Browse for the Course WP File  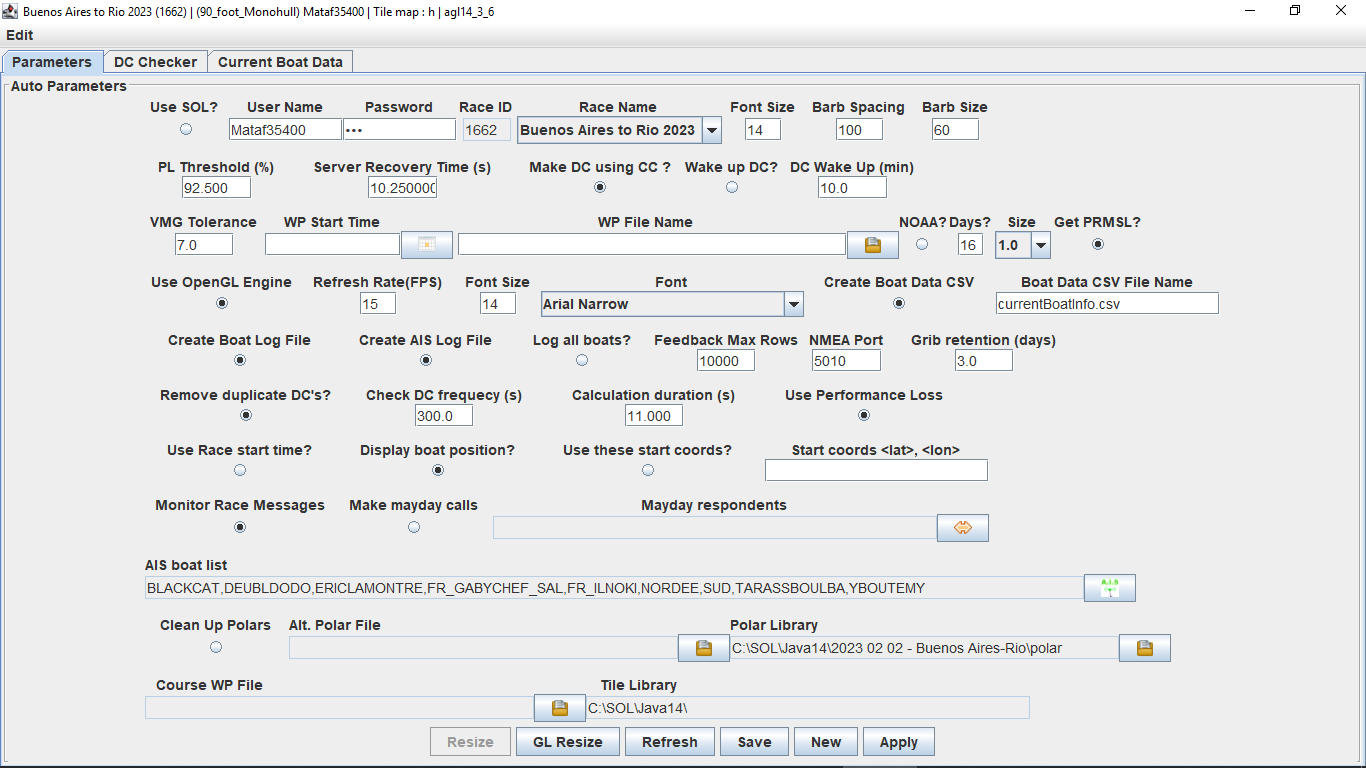(560, 708)
